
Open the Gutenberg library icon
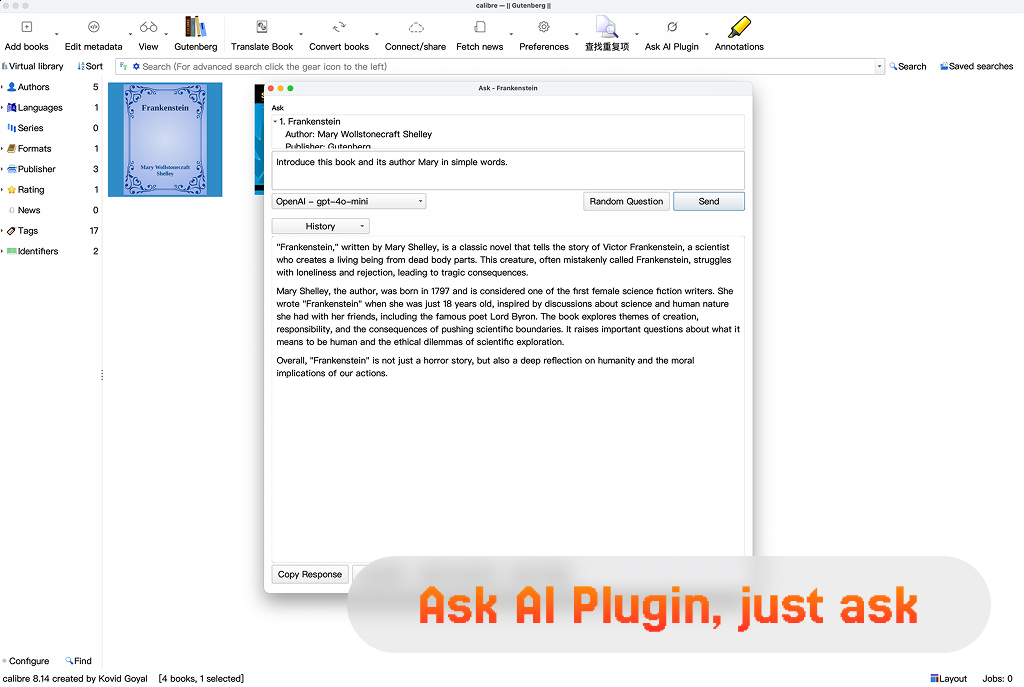[195, 27]
